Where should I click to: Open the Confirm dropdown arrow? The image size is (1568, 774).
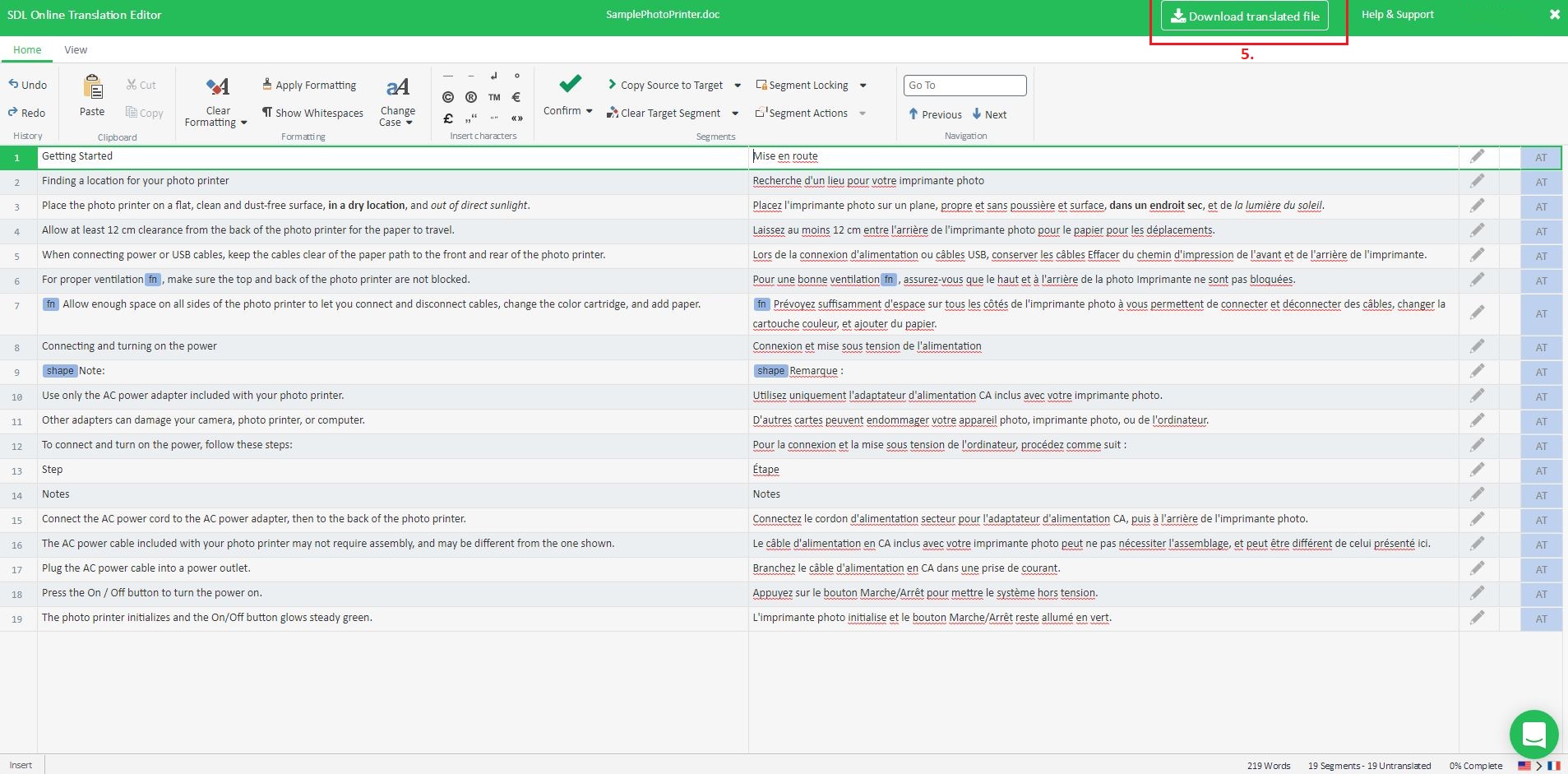click(x=590, y=111)
